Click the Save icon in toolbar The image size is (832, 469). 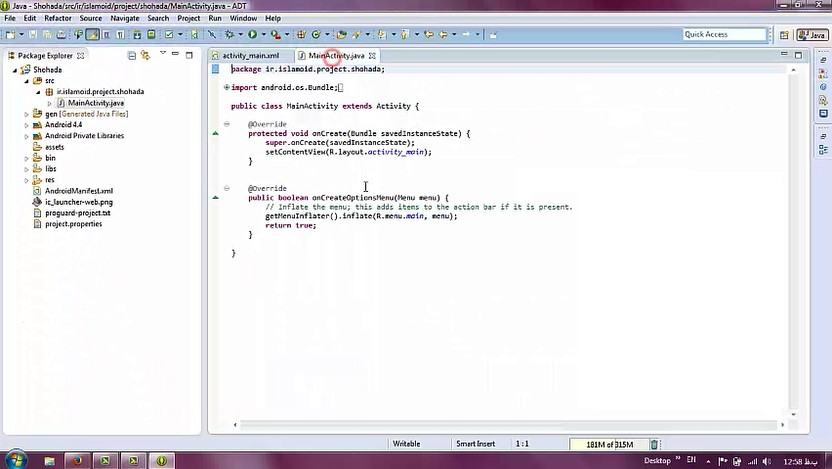(31, 34)
